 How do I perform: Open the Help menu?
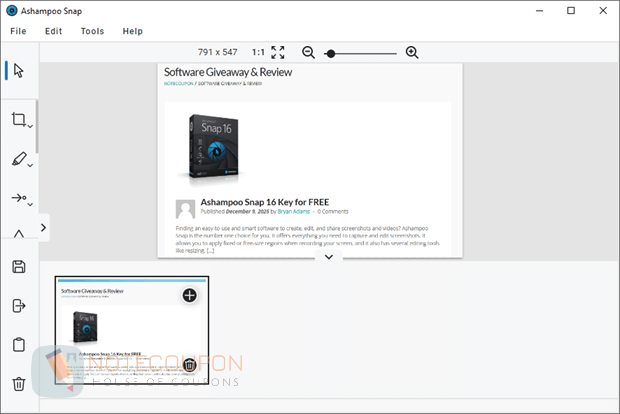coord(132,31)
